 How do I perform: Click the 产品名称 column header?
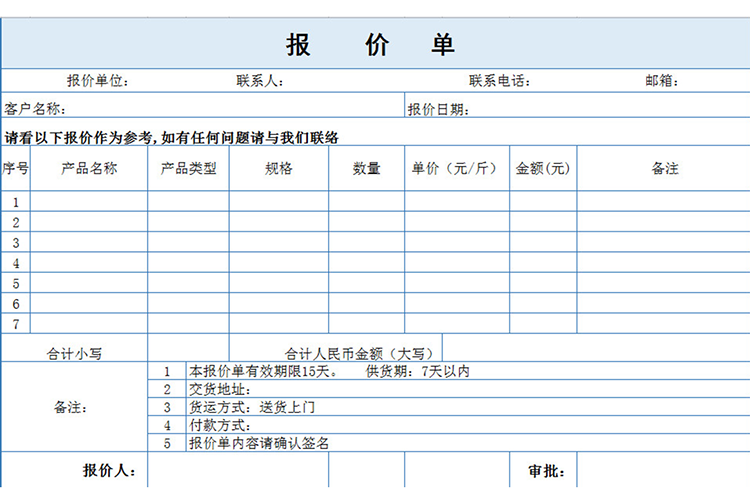tap(89, 169)
